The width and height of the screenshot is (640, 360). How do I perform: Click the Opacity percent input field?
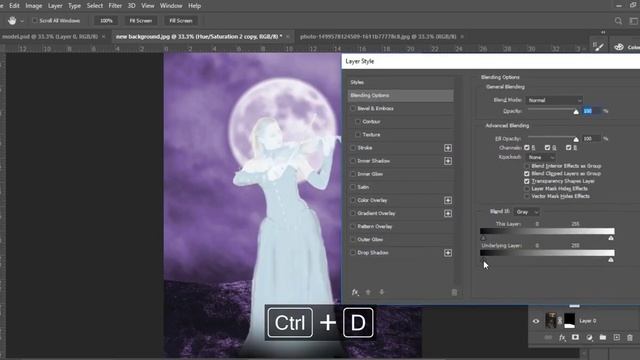click(591, 111)
